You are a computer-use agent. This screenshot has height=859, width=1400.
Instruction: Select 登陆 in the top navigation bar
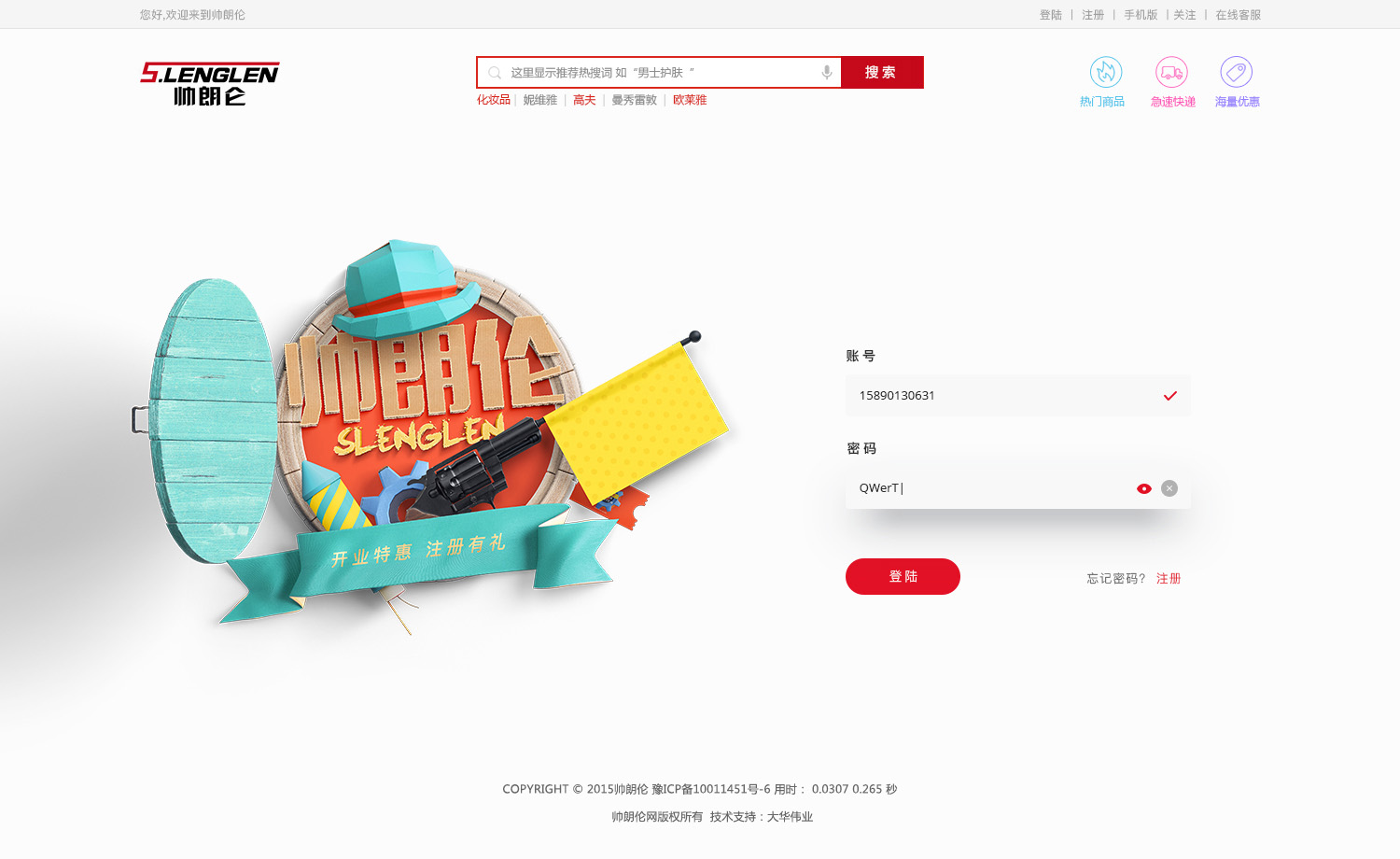(x=1051, y=15)
